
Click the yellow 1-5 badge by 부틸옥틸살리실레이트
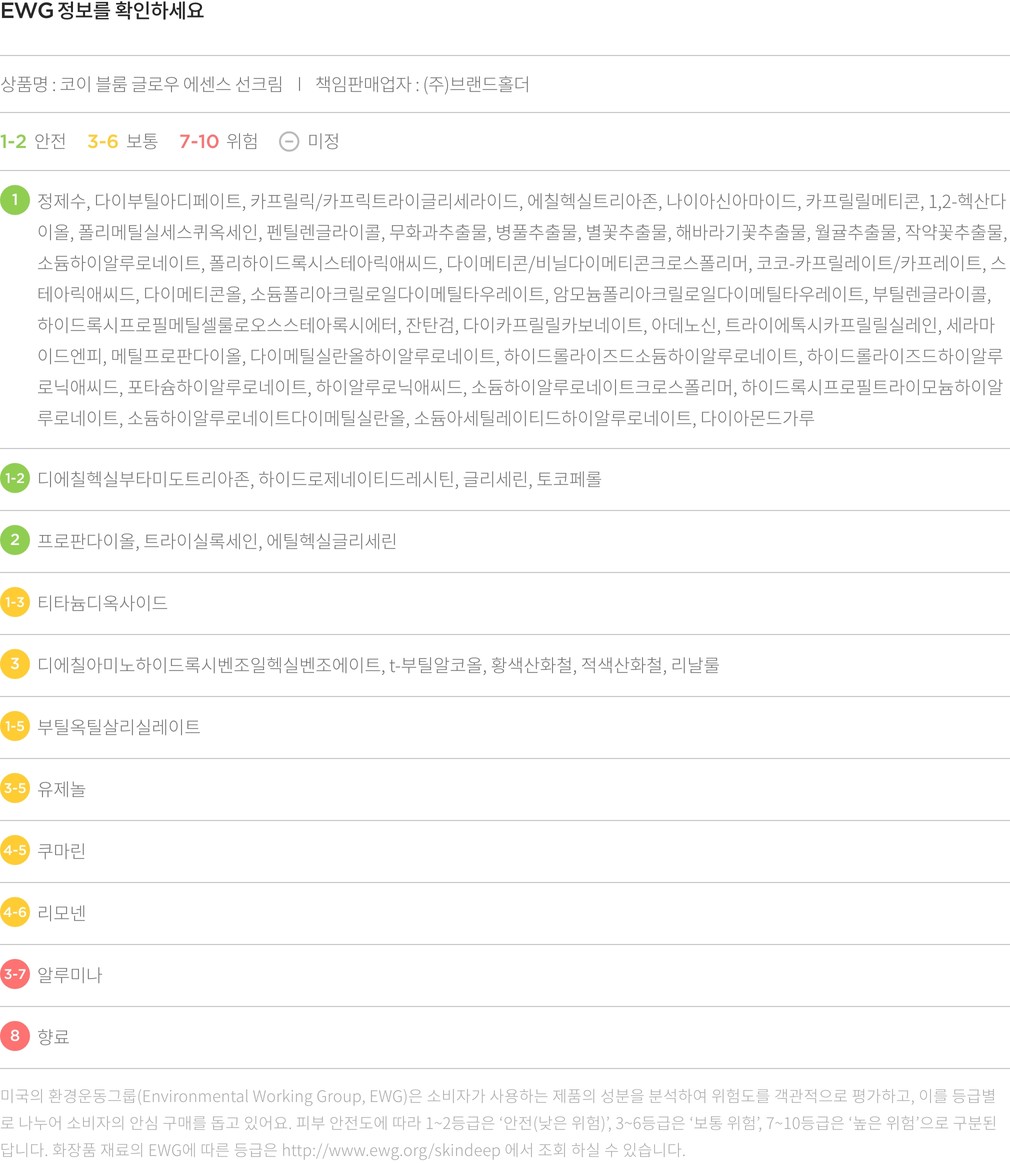[15, 727]
